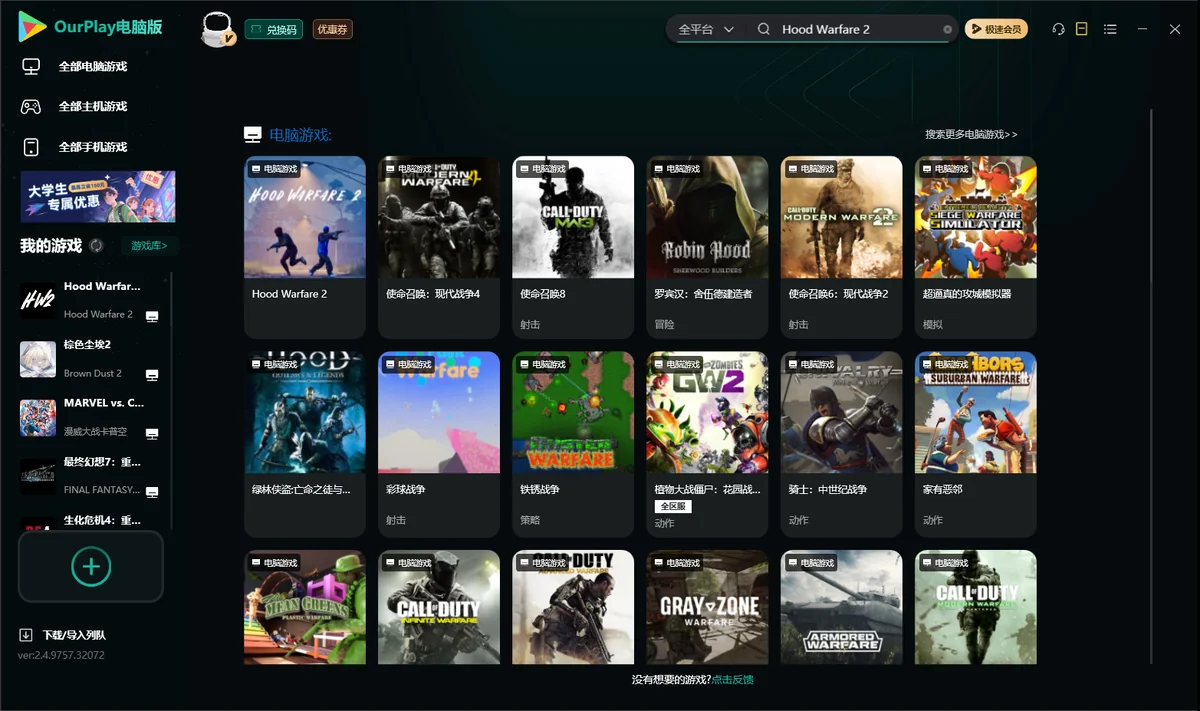Click 搜索更多电脑游戏>> link
This screenshot has height=711, width=1200.
tap(971, 135)
